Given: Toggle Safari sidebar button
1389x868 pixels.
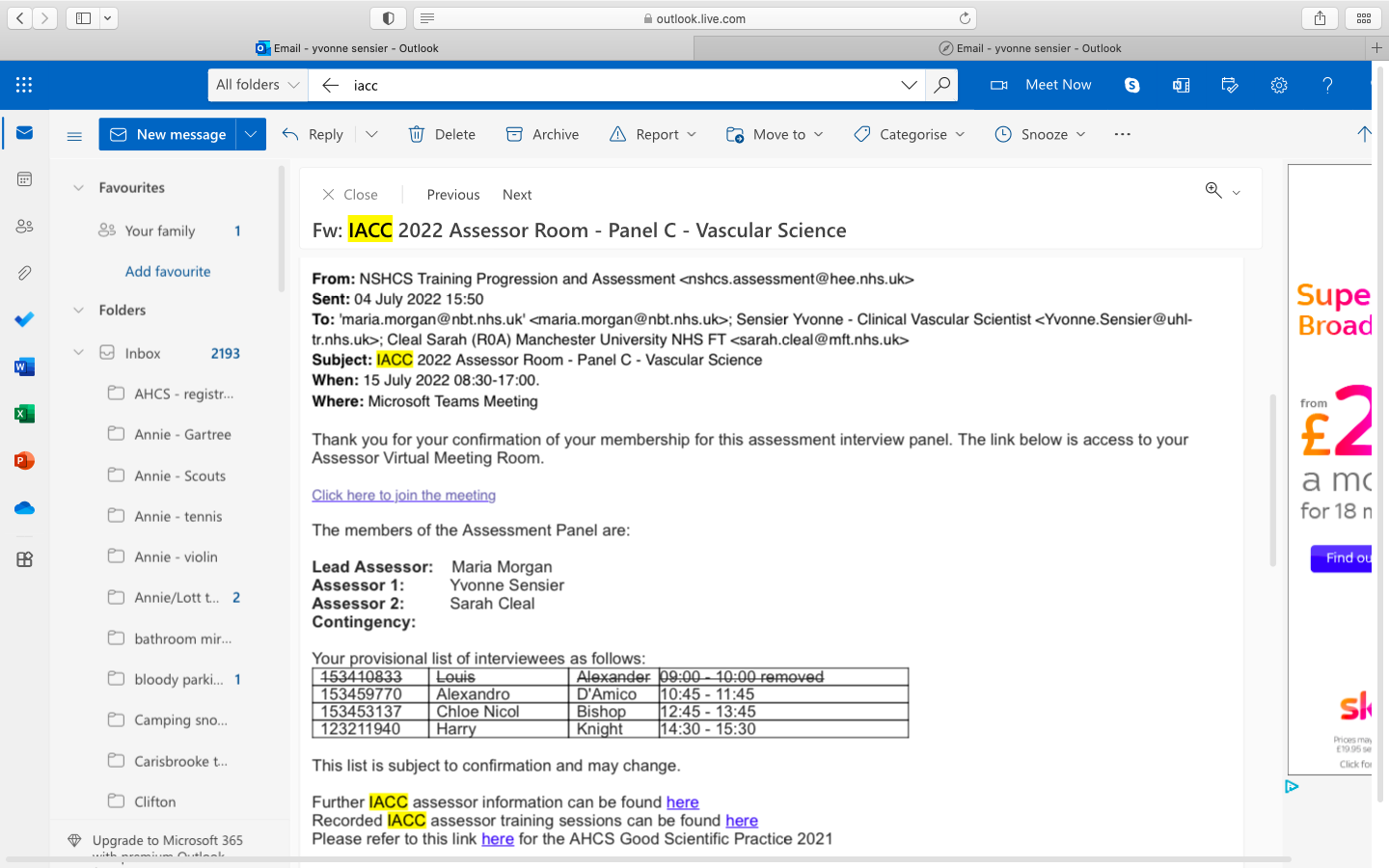Looking at the screenshot, I should pos(84,18).
